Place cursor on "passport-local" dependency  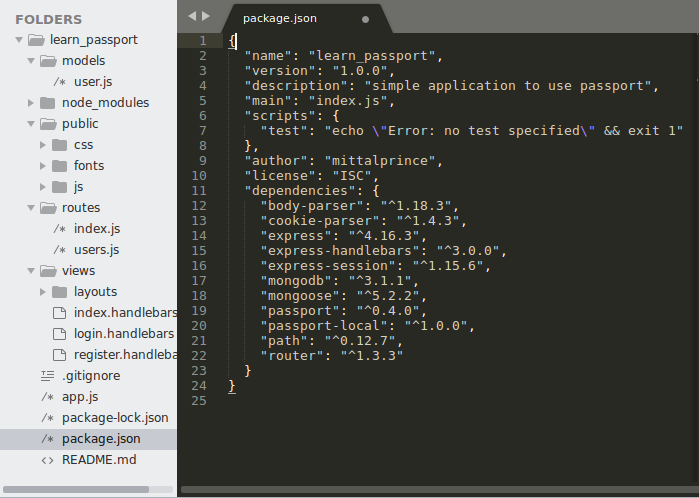coord(324,326)
